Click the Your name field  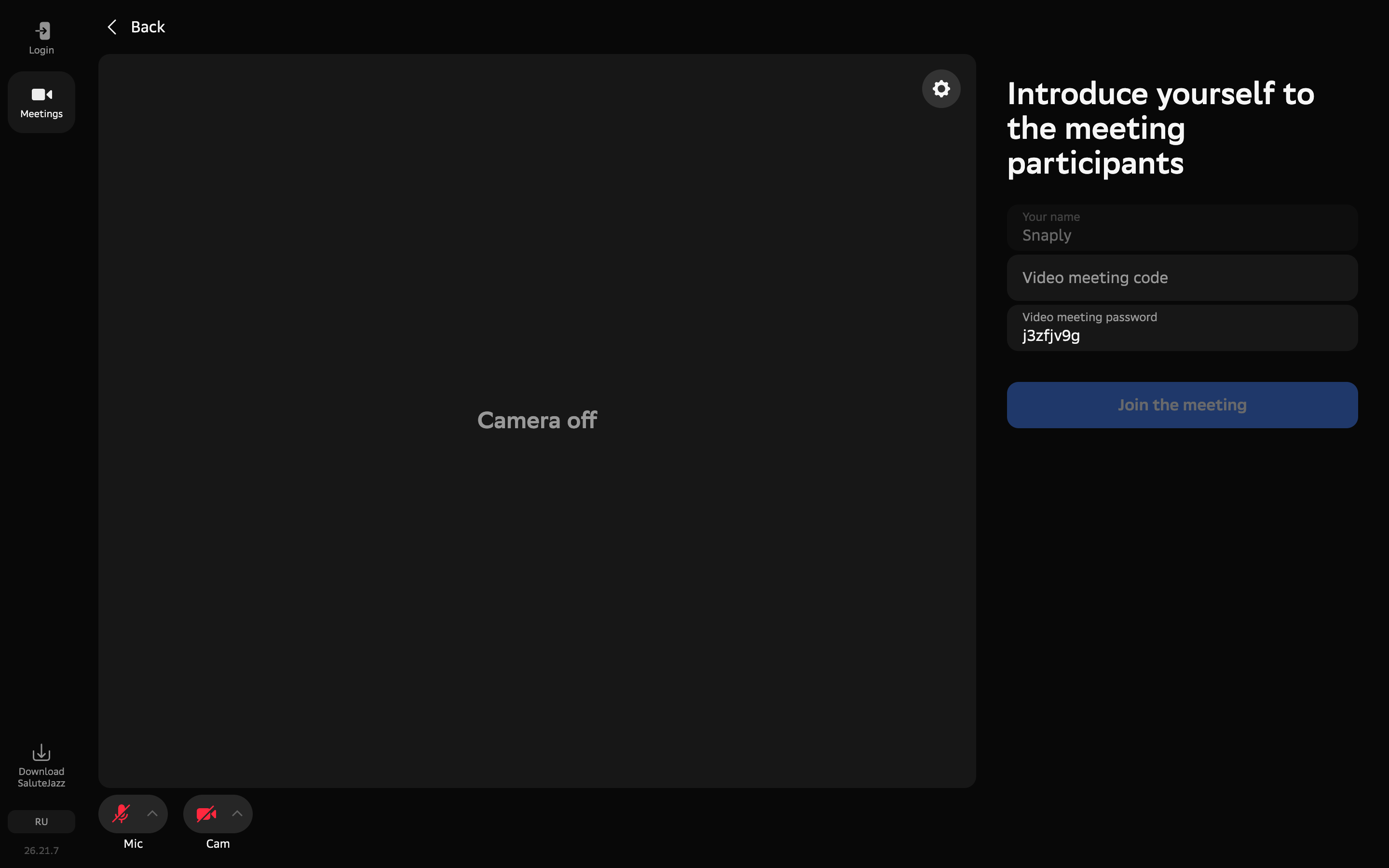coord(1182,227)
